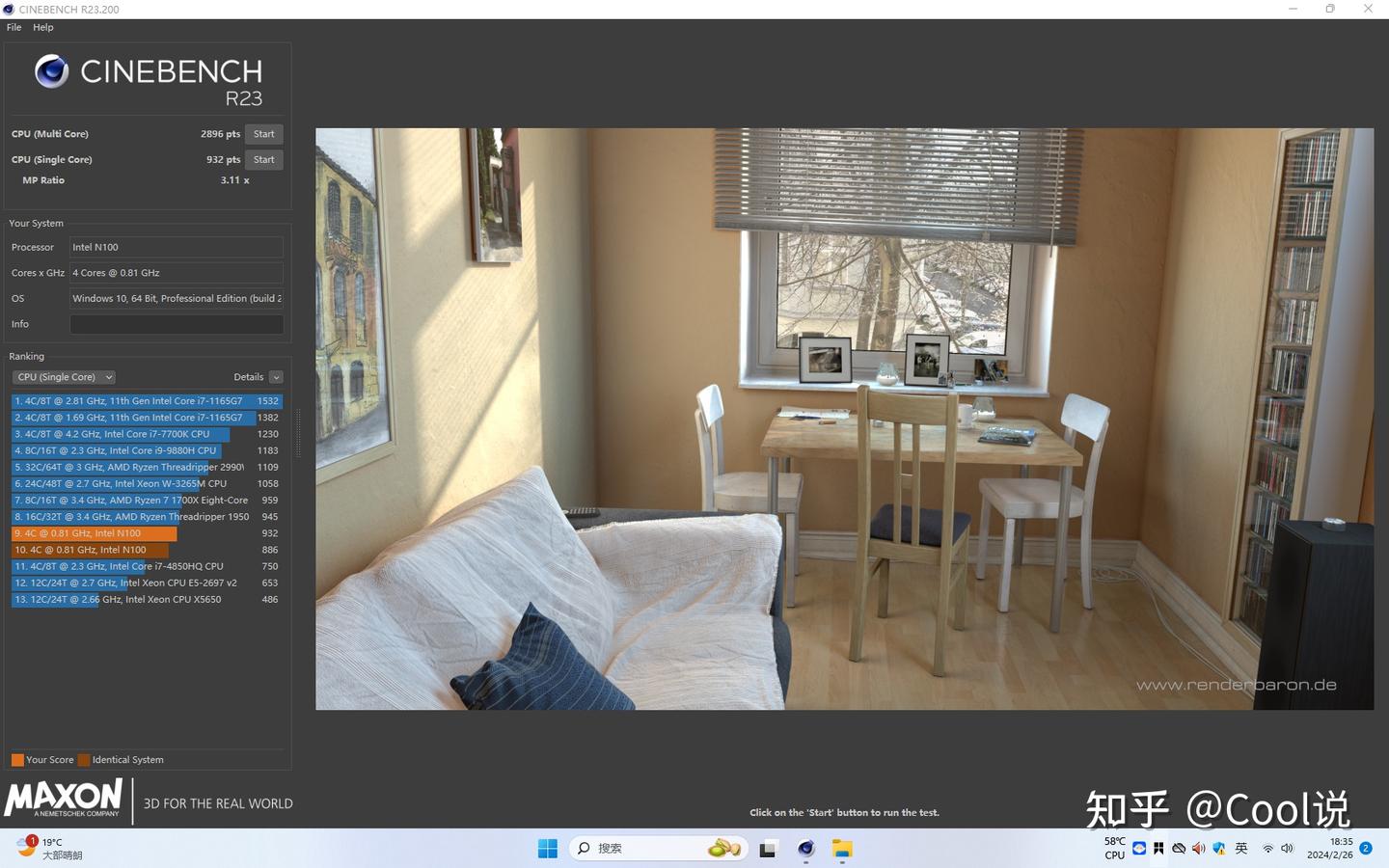Screen dimensions: 1389x868
Task: Click the 58°C CPU temperature tray readout
Action: 1115,849
